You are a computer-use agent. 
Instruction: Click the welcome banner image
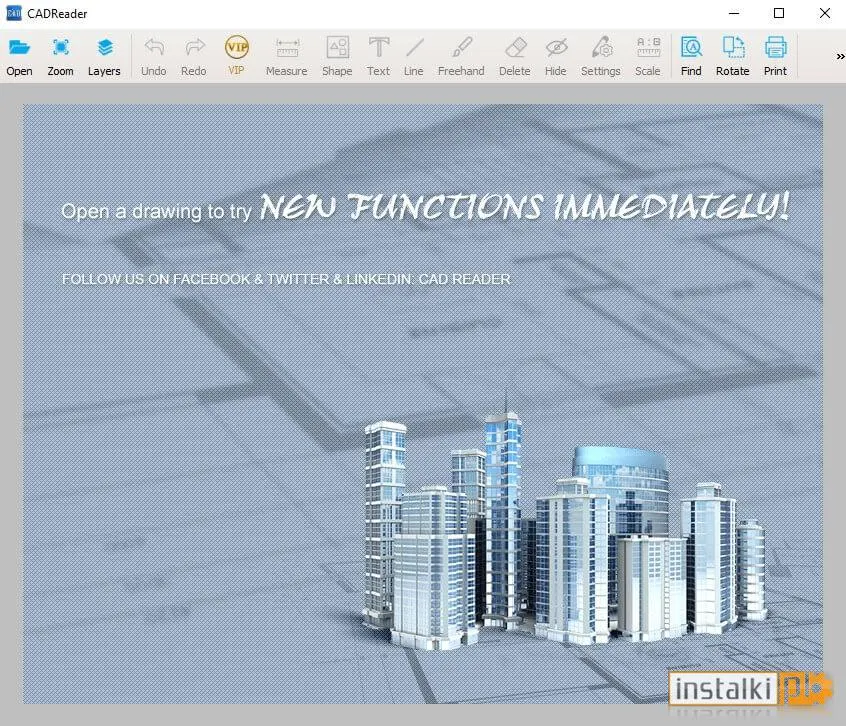[x=423, y=404]
